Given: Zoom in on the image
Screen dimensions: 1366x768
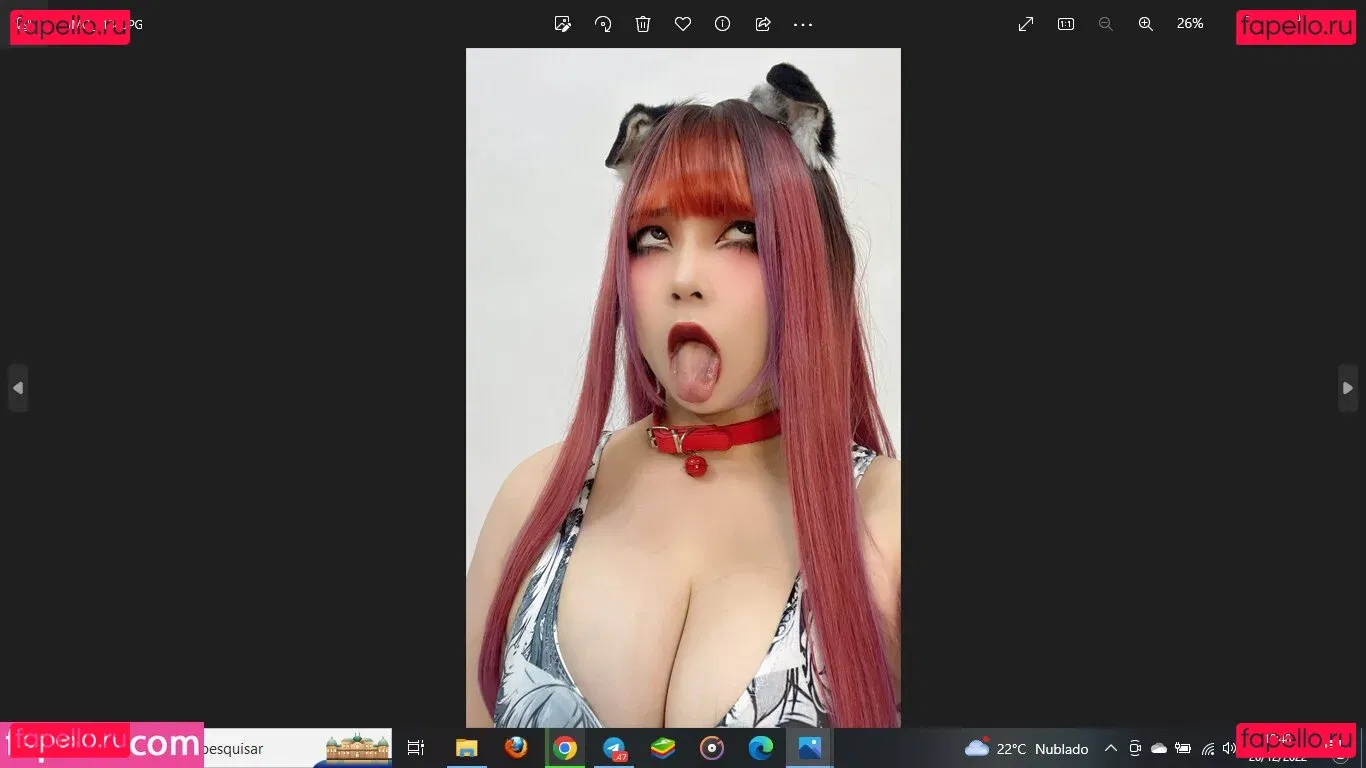Looking at the screenshot, I should 1145,23.
